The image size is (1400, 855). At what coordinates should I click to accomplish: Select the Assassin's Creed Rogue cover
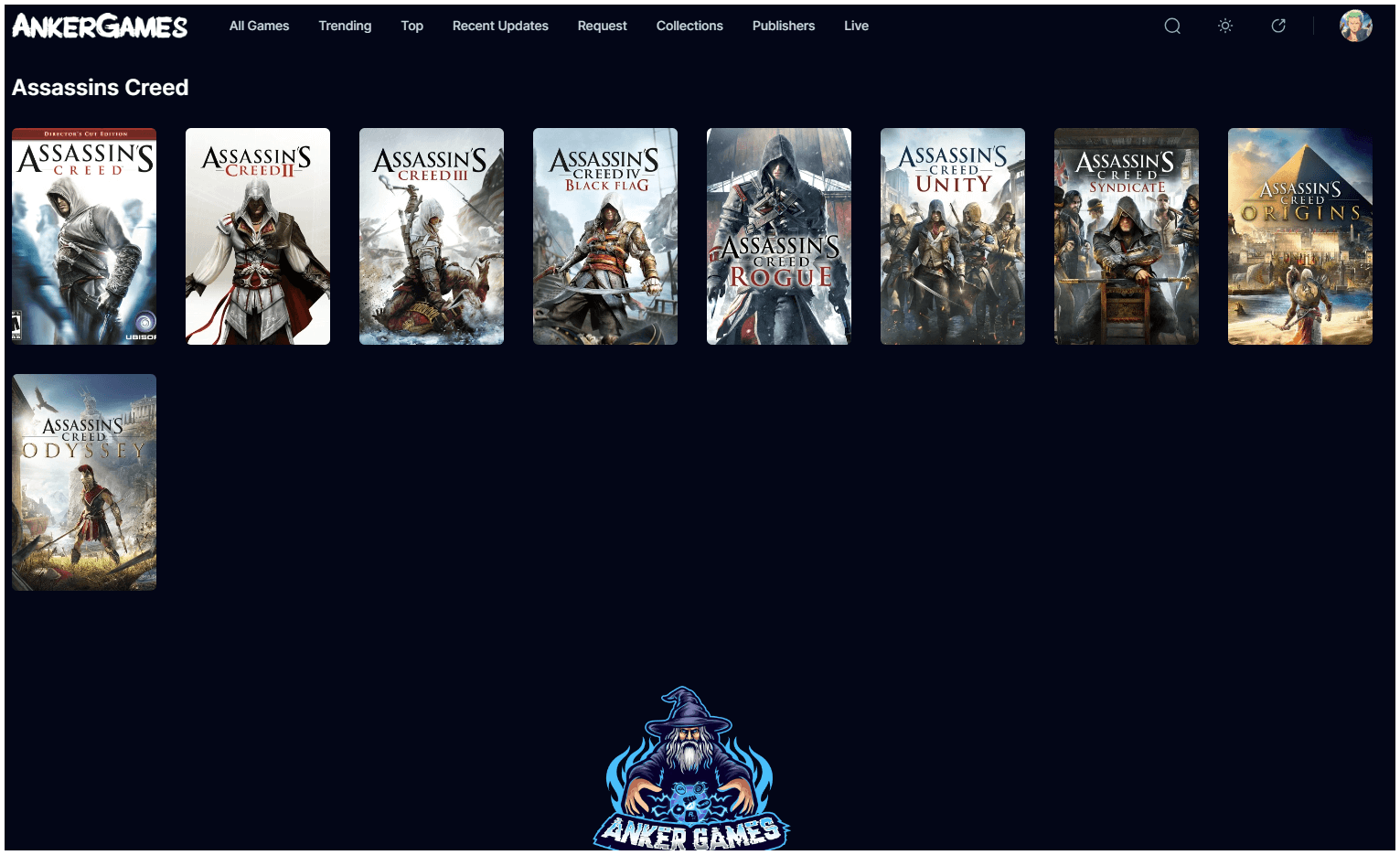click(x=779, y=236)
